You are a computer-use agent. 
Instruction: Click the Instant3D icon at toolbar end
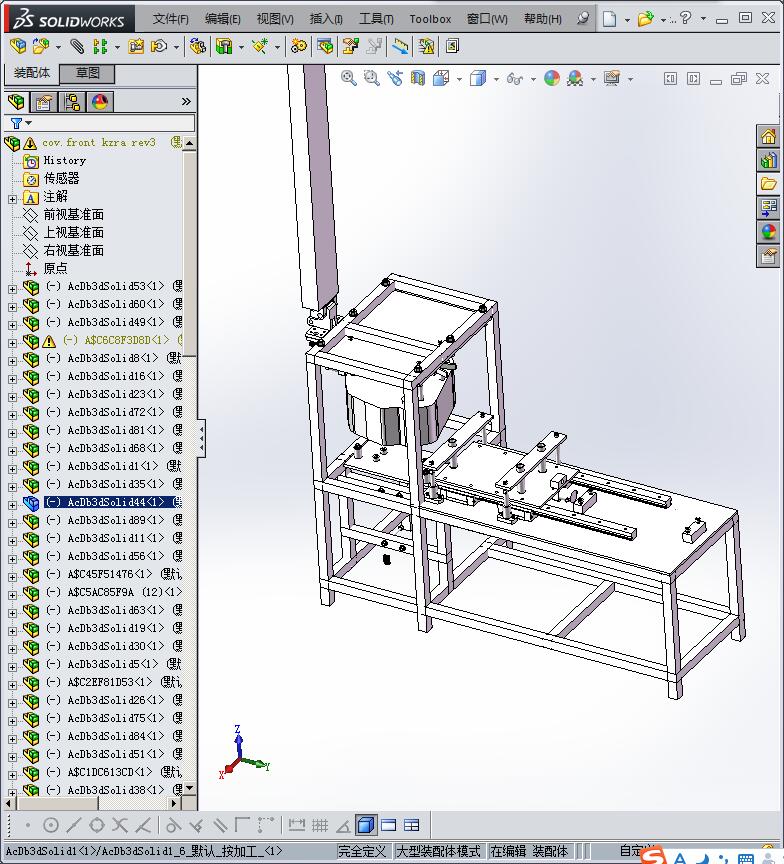[452, 46]
